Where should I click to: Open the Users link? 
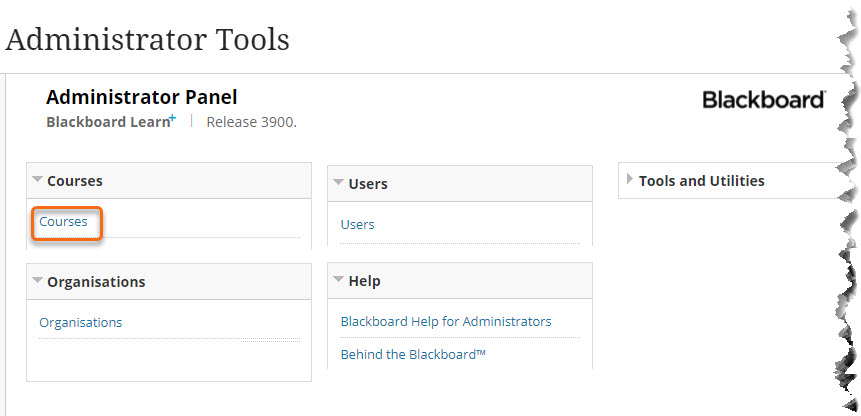pyautogui.click(x=357, y=224)
